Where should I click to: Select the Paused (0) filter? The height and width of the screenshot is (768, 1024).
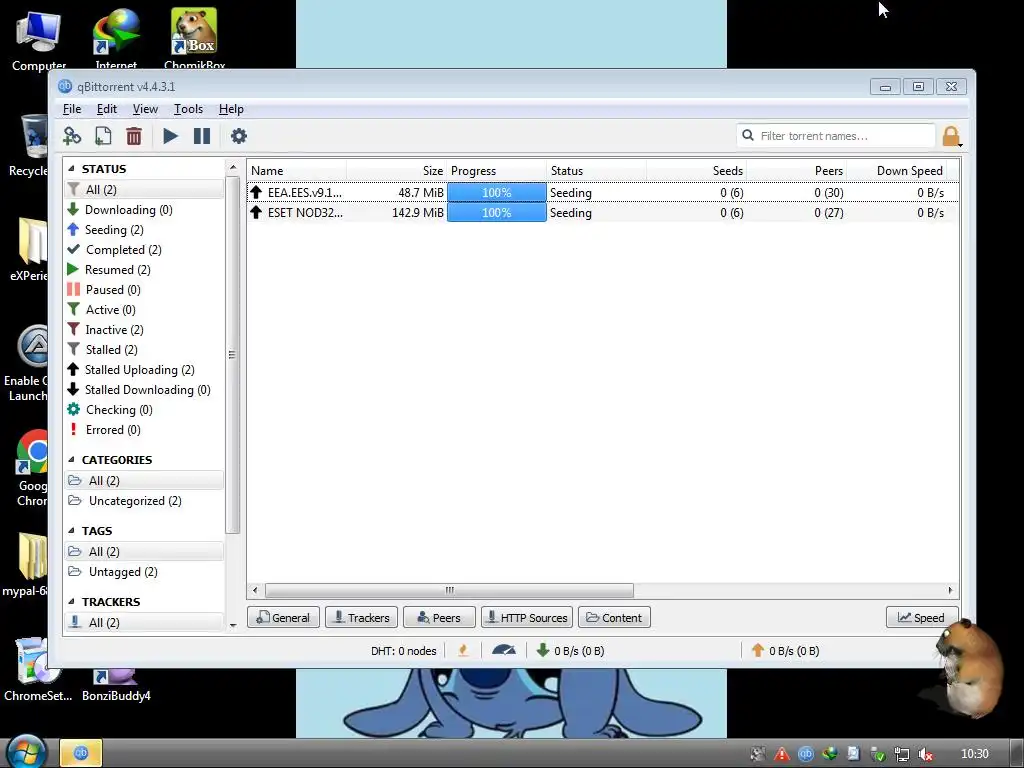point(144,290)
